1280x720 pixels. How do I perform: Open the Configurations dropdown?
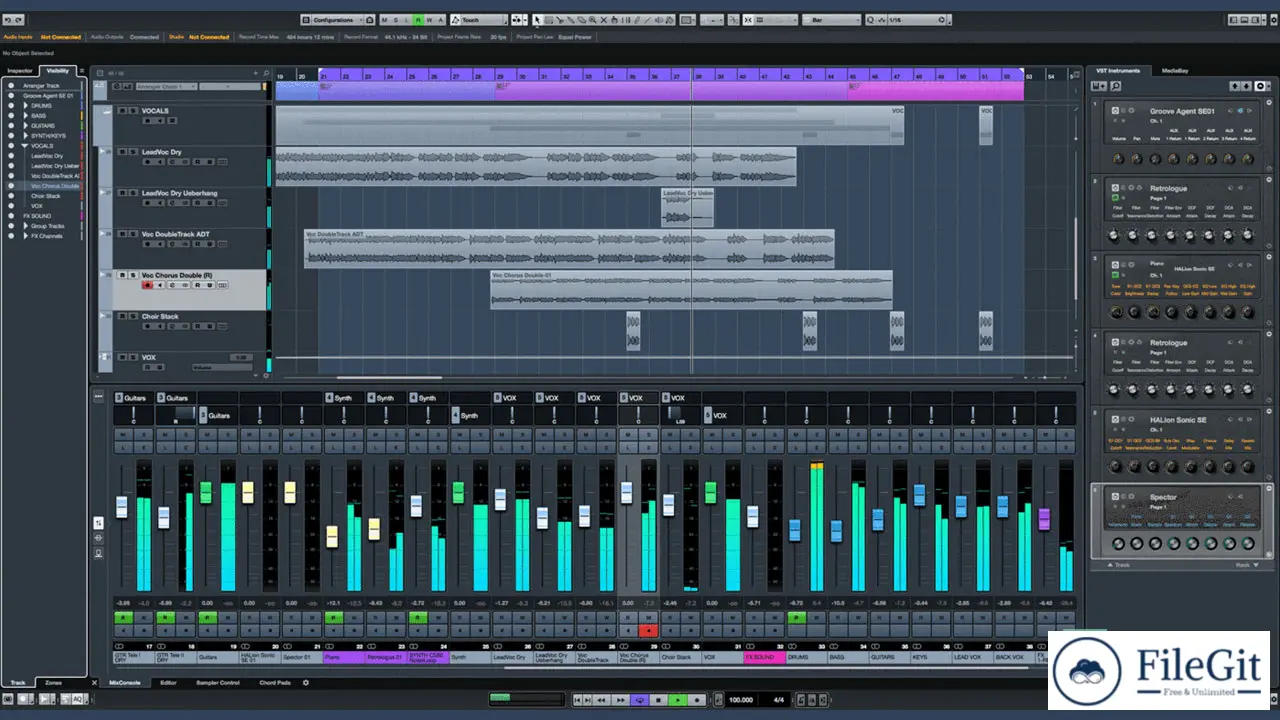pyautogui.click(x=339, y=20)
